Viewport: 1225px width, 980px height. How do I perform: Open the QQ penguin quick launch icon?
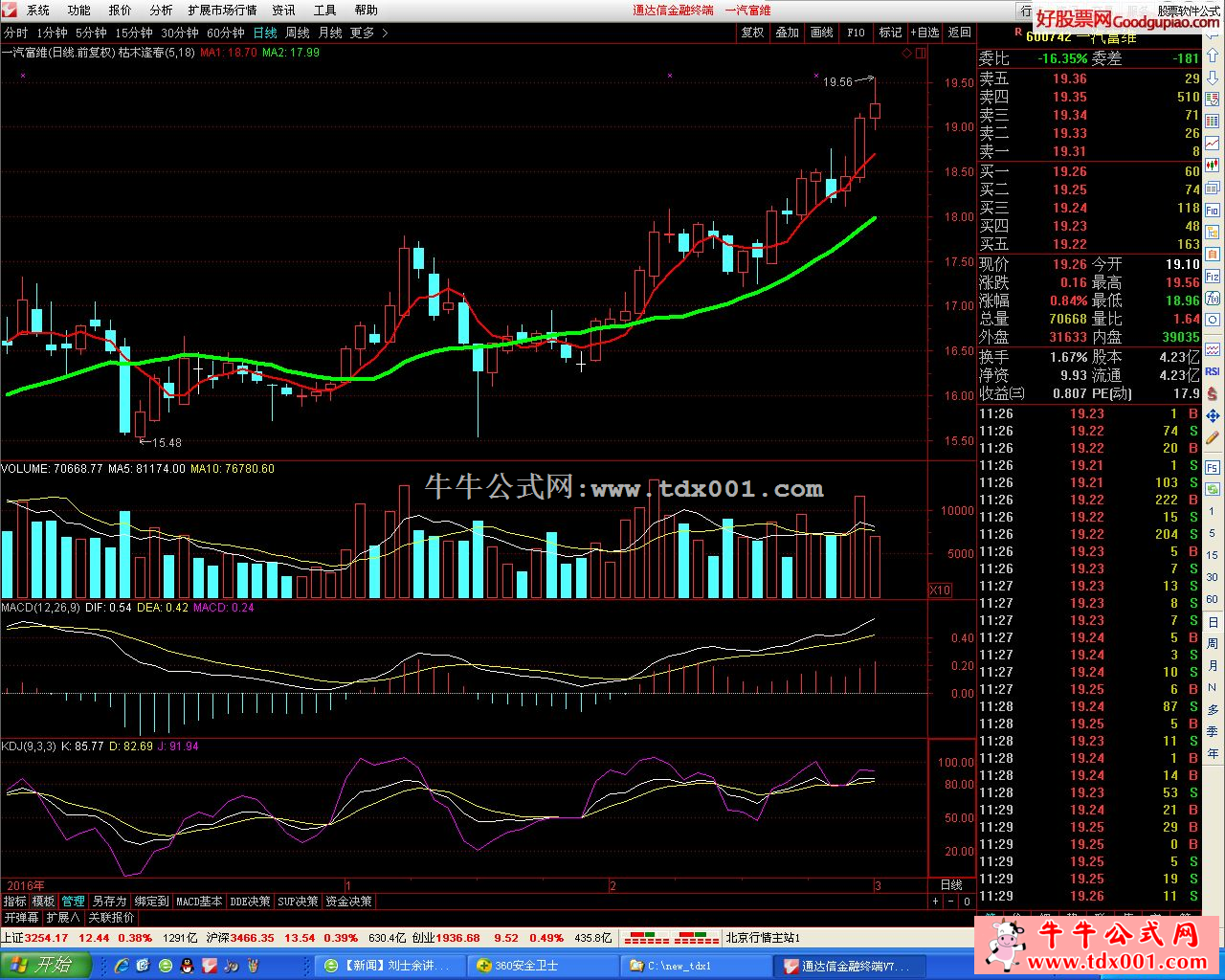point(189,966)
